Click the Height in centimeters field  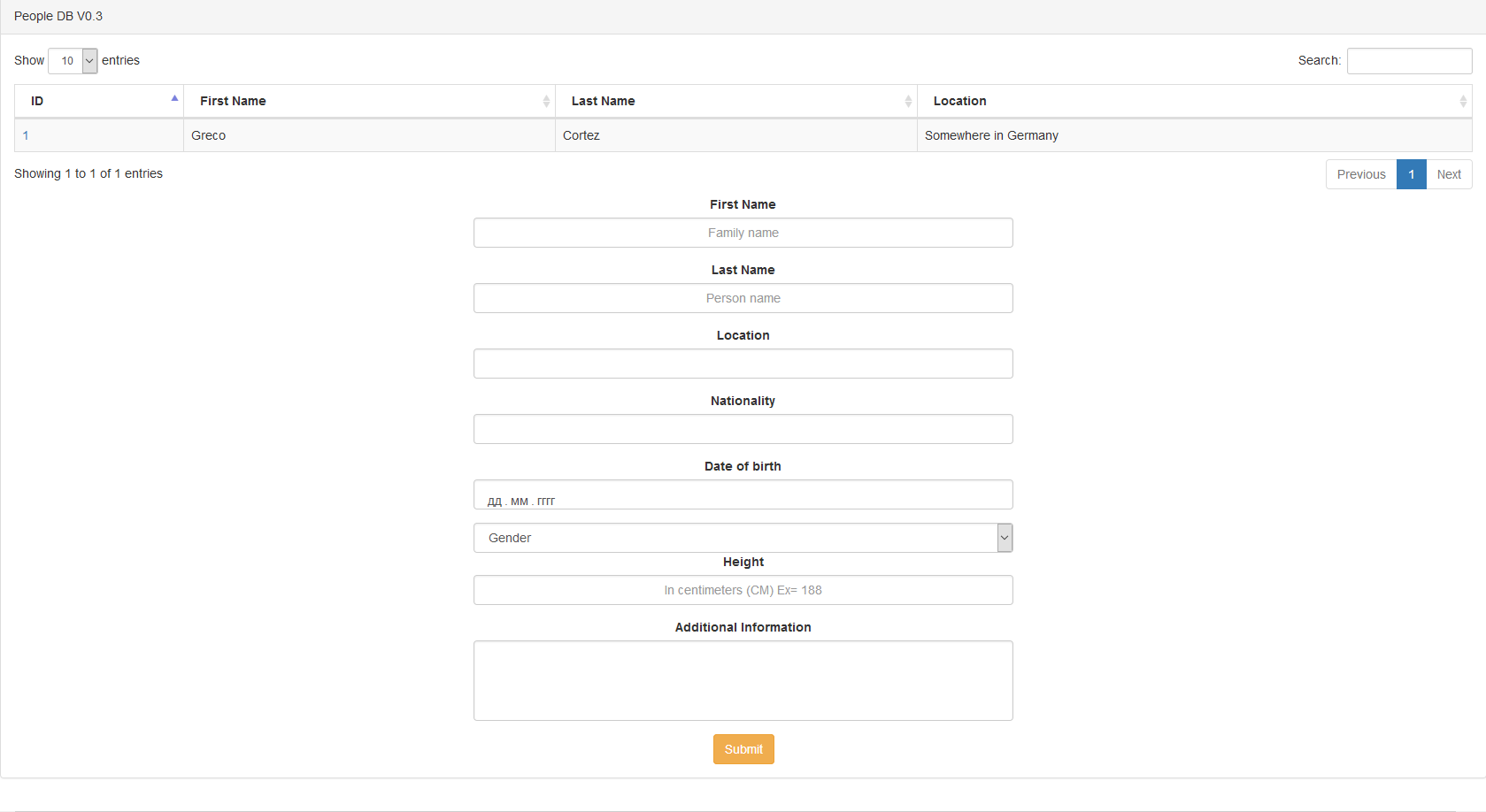tap(743, 590)
